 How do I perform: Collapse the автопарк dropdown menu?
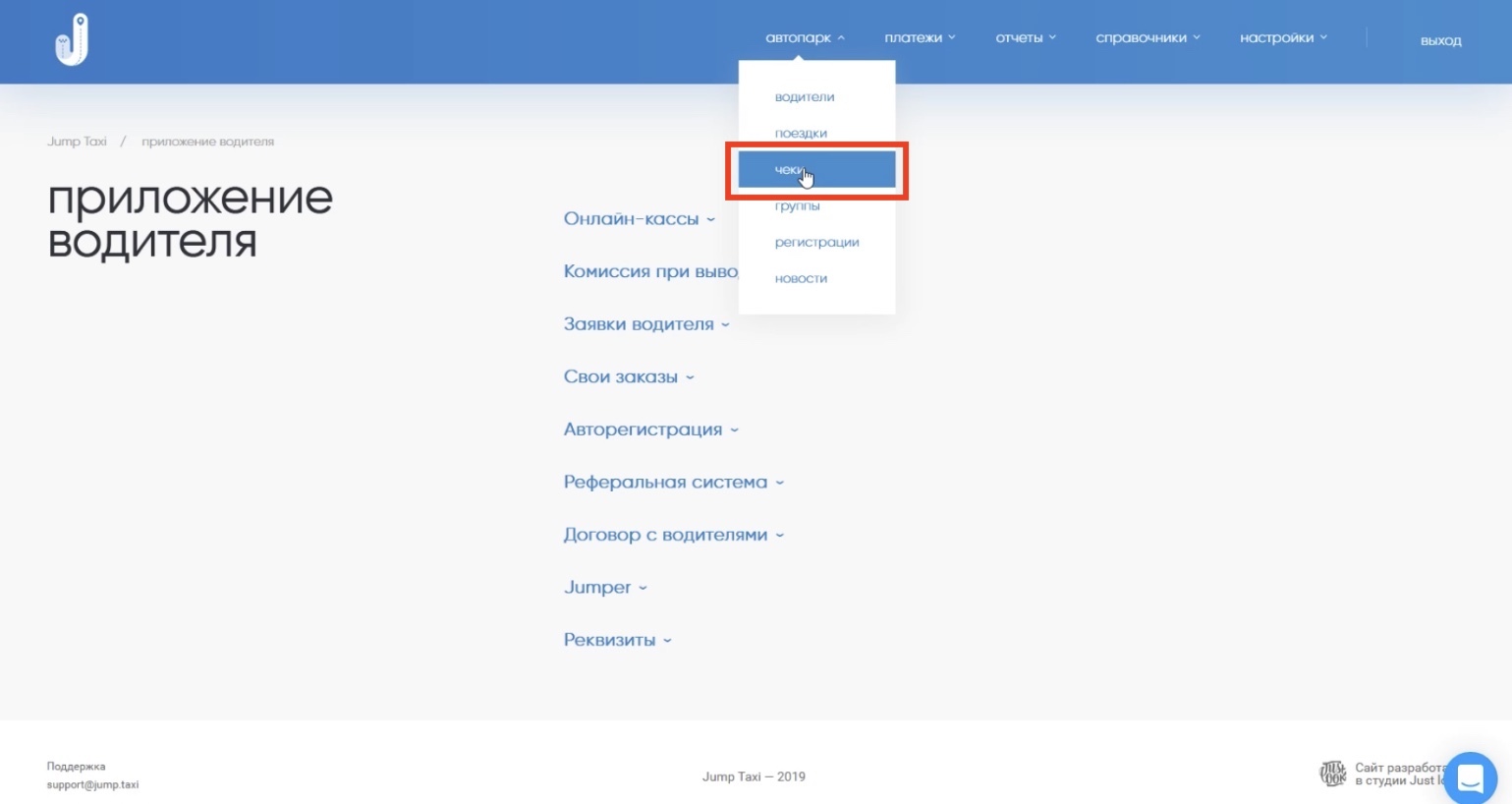[x=804, y=38]
